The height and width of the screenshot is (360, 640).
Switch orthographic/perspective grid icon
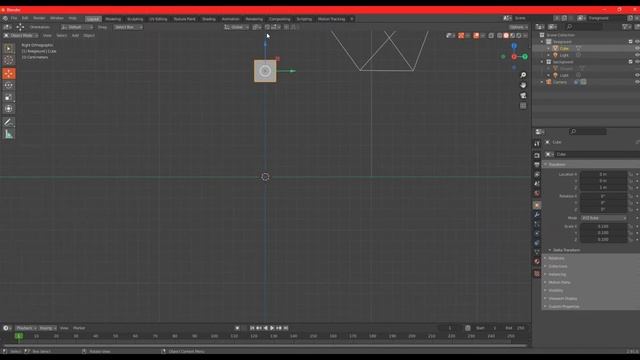pyautogui.click(x=523, y=106)
